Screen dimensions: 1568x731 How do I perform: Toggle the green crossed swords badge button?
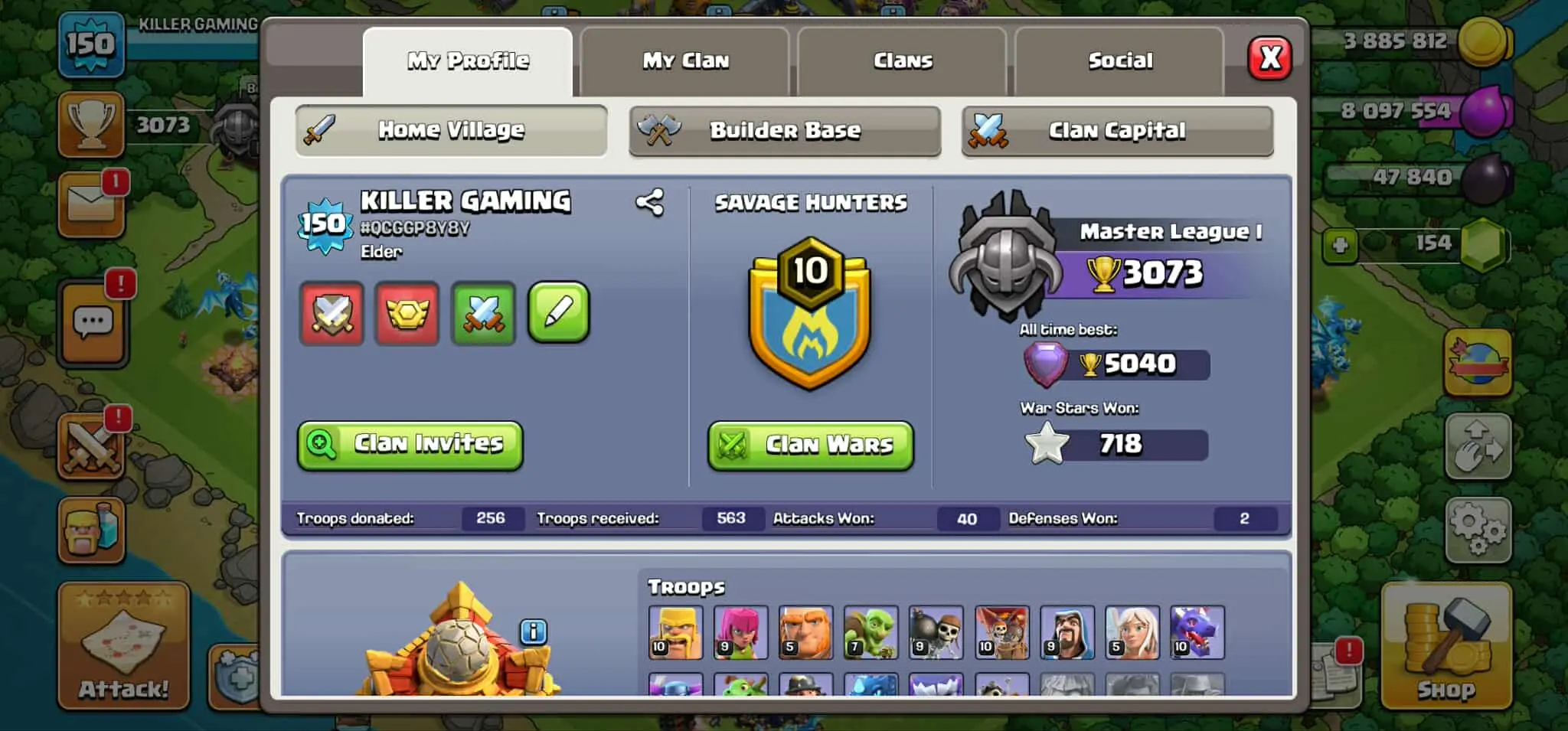(x=483, y=313)
